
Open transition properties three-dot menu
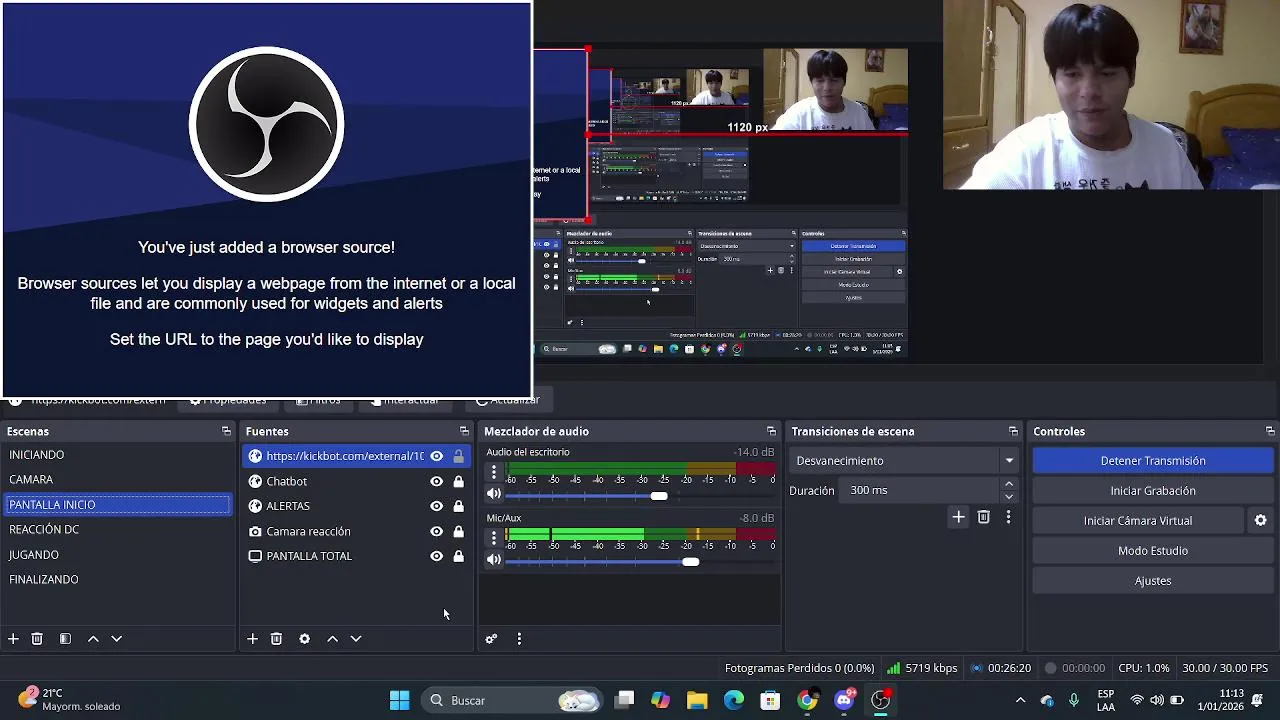pos(1008,517)
